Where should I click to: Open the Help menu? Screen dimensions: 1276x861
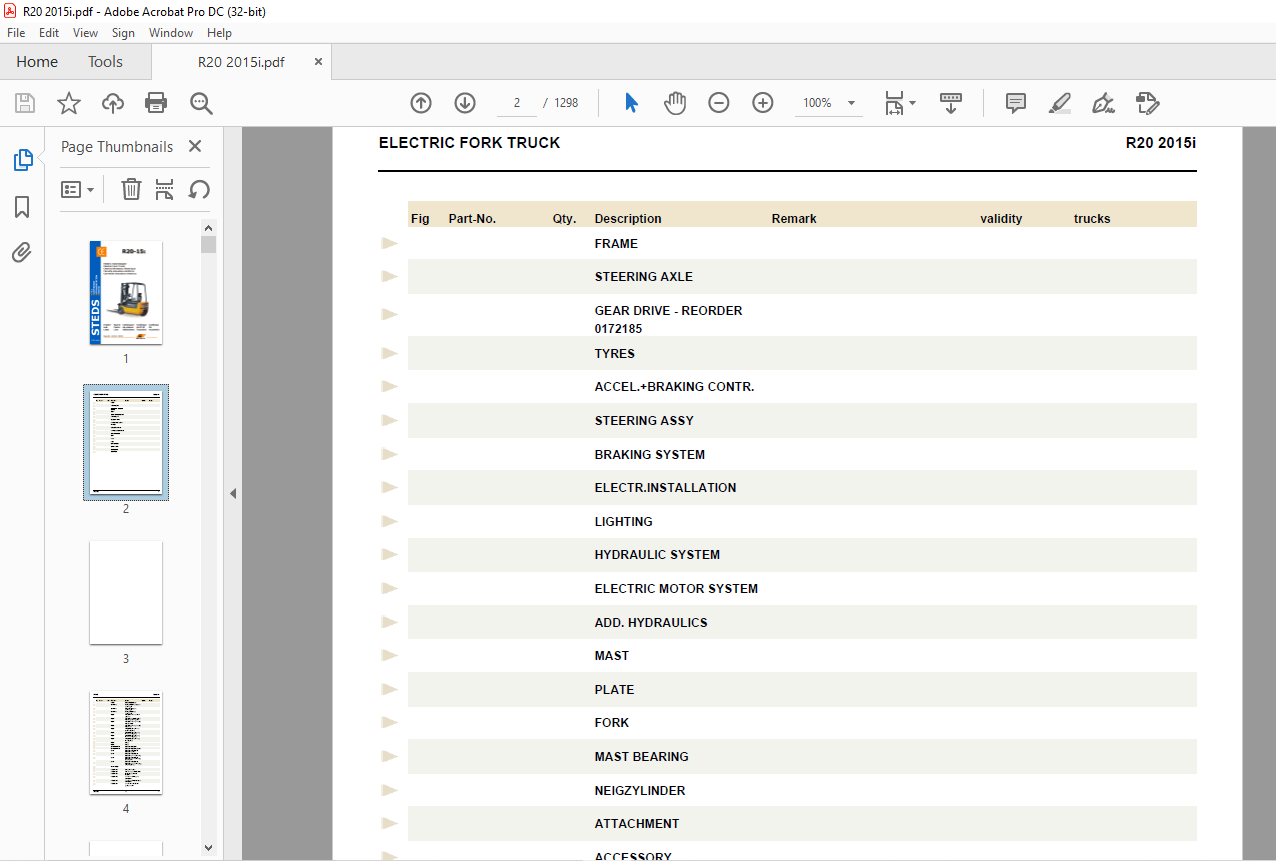click(219, 33)
